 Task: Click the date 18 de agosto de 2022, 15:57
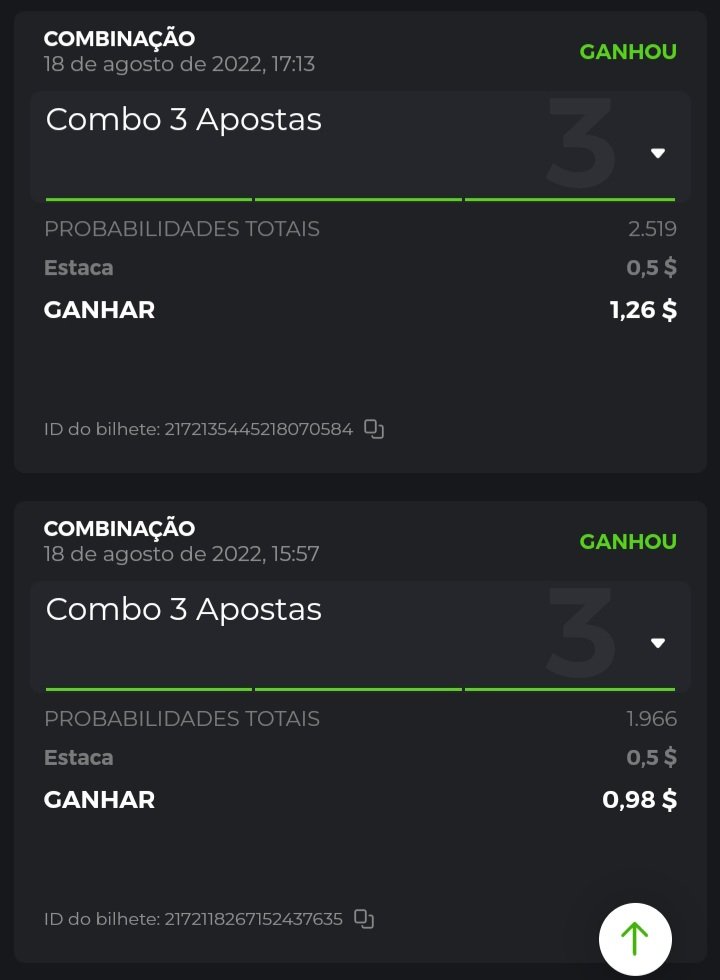(x=181, y=553)
